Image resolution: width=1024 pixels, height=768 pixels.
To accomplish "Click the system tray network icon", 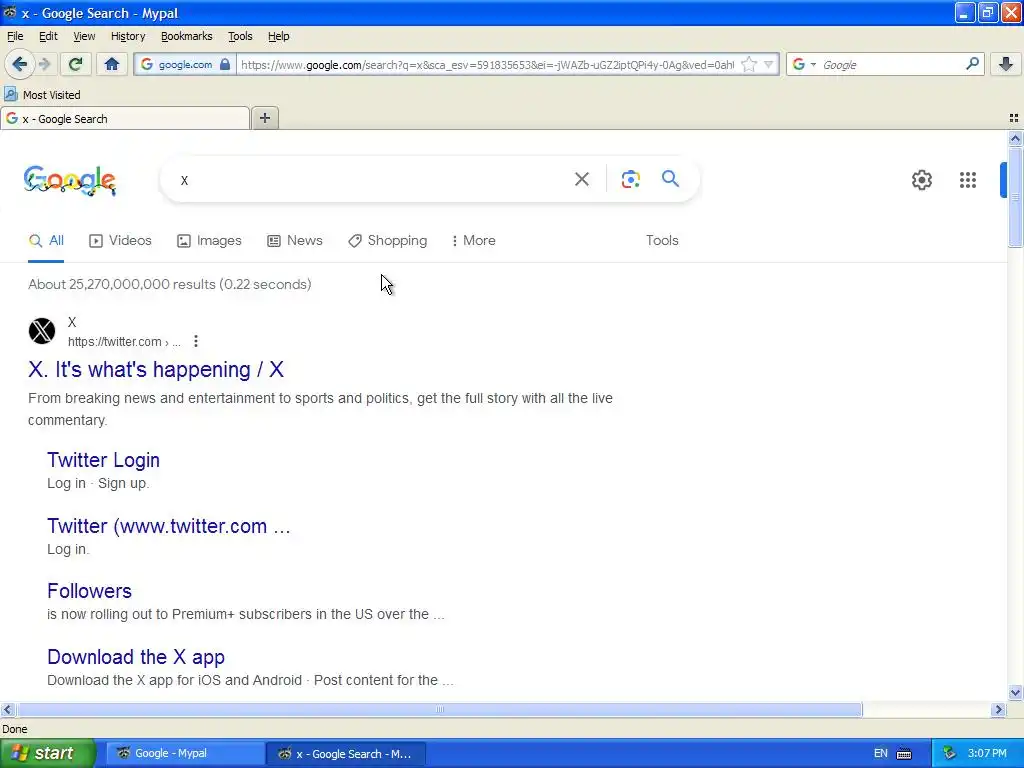I will 949,753.
